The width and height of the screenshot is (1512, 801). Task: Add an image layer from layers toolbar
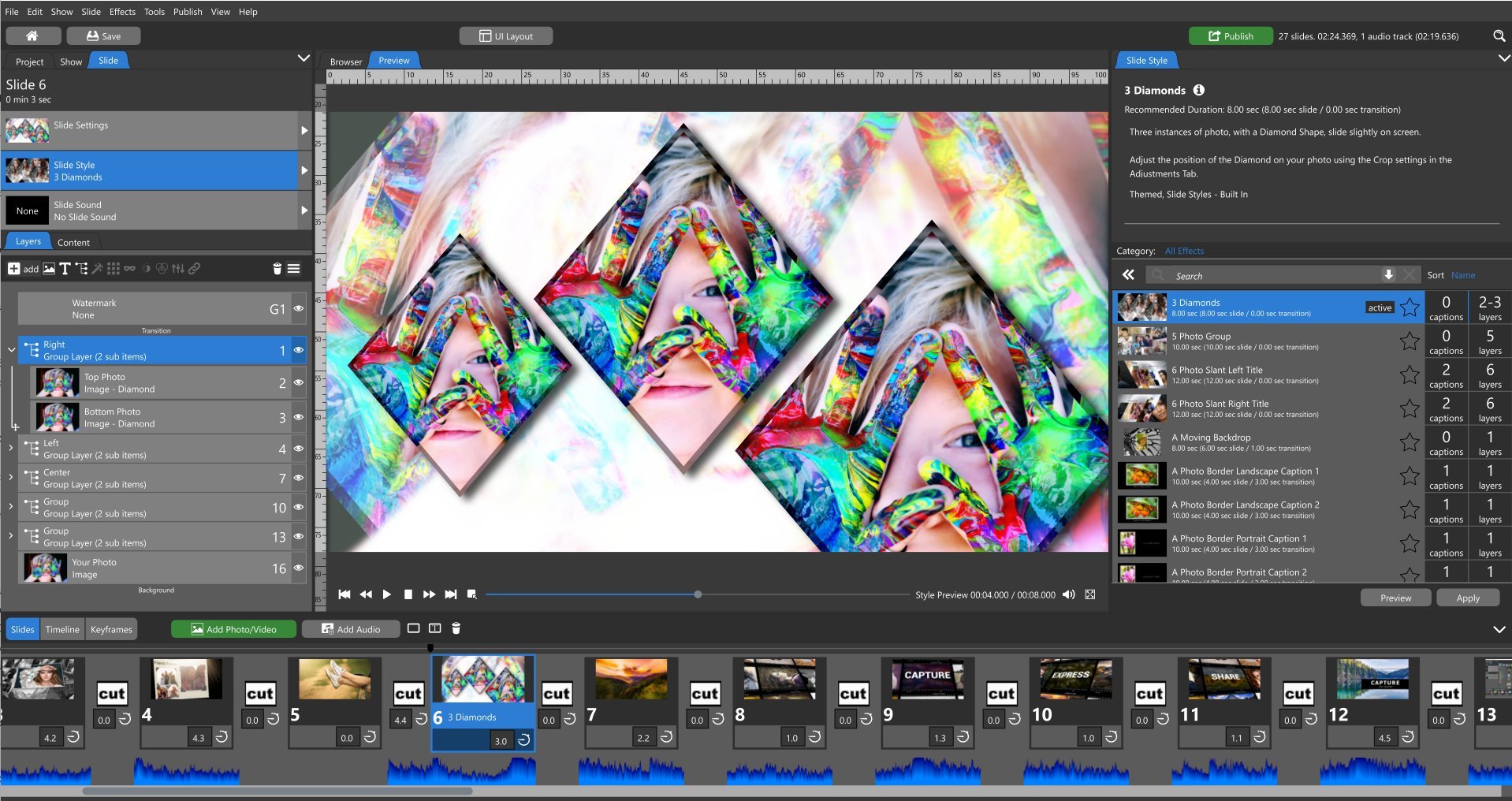pyautogui.click(x=49, y=269)
